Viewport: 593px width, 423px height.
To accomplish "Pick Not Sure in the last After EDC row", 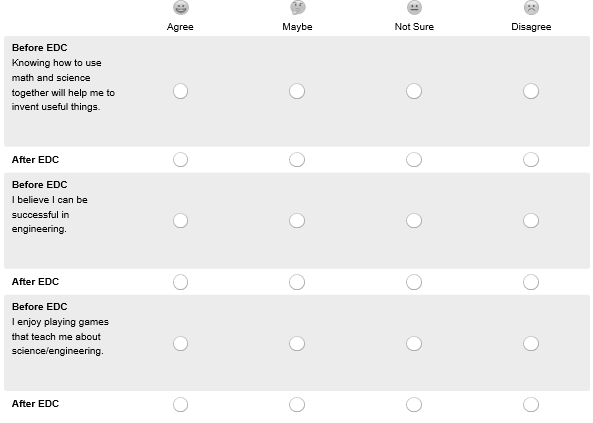I will click(414, 404).
